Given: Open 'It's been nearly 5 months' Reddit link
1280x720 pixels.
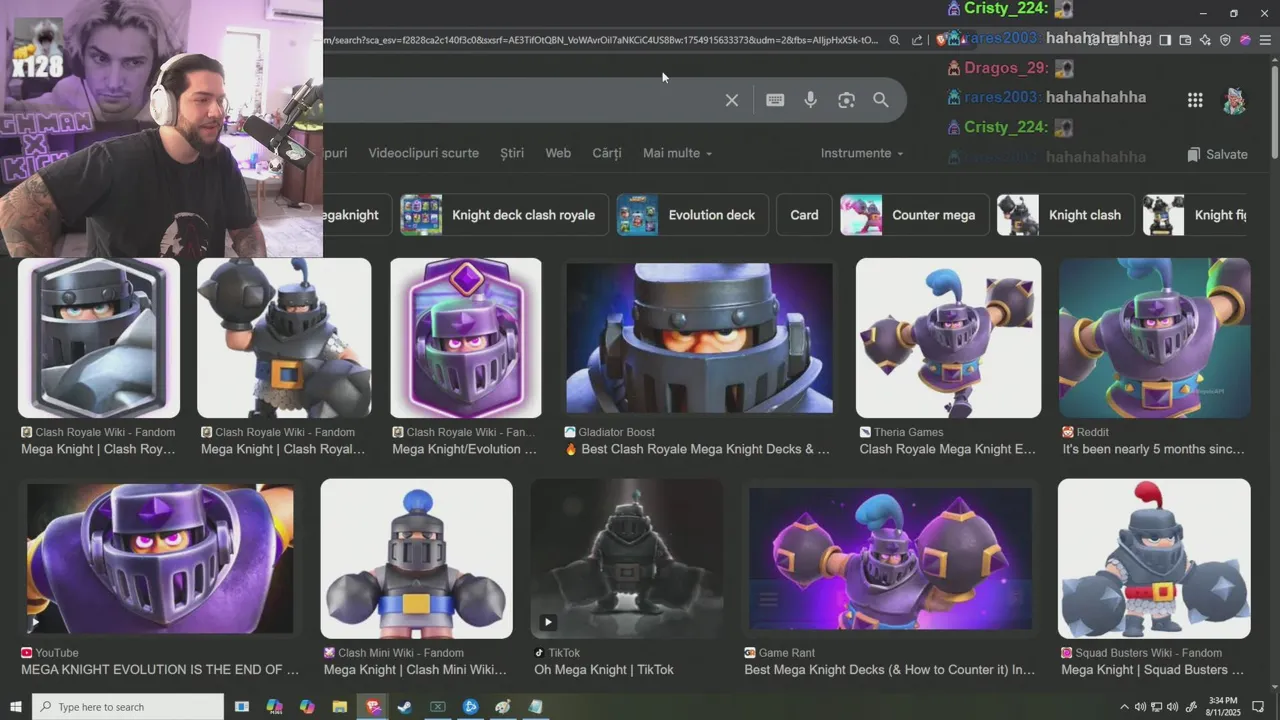Looking at the screenshot, I should (x=1153, y=449).
